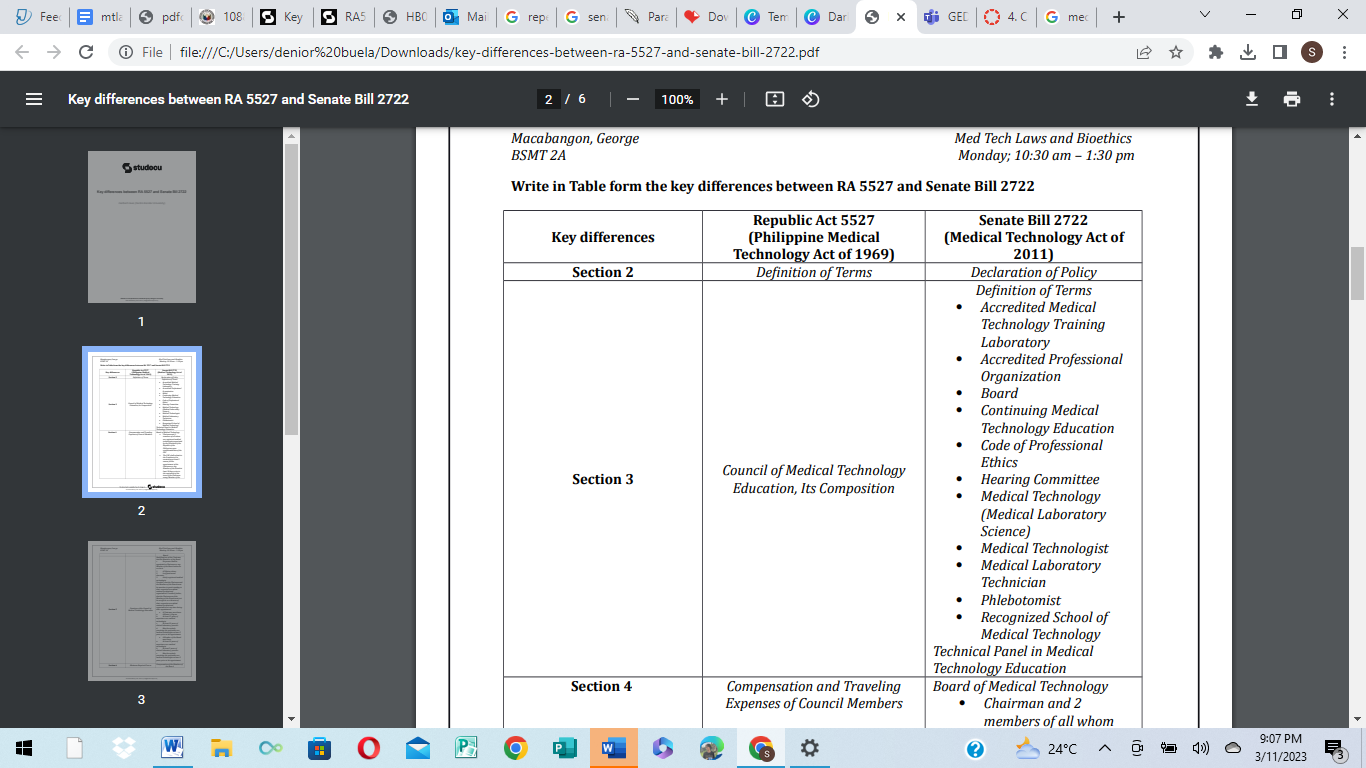Click 'Section 3' table cell
The height and width of the screenshot is (768, 1366).
point(603,479)
